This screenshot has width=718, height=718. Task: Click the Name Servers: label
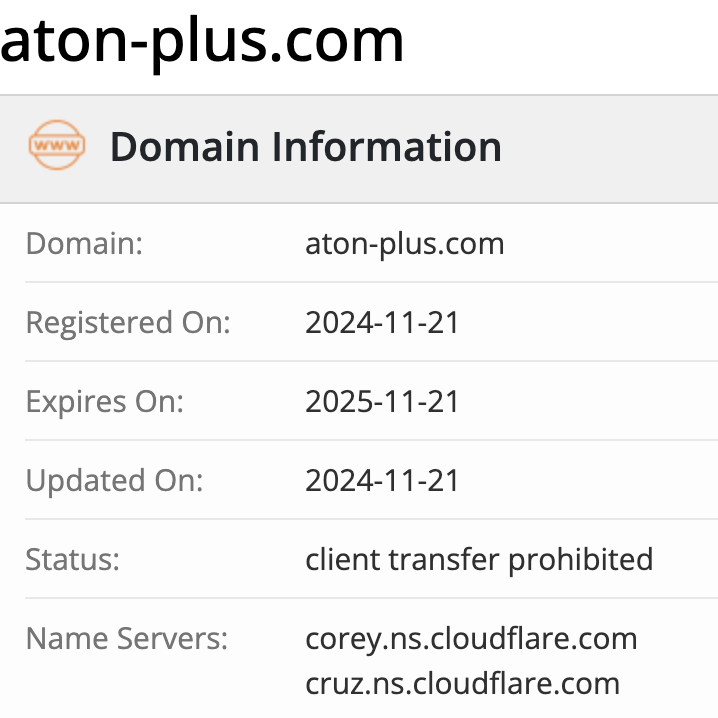(127, 639)
